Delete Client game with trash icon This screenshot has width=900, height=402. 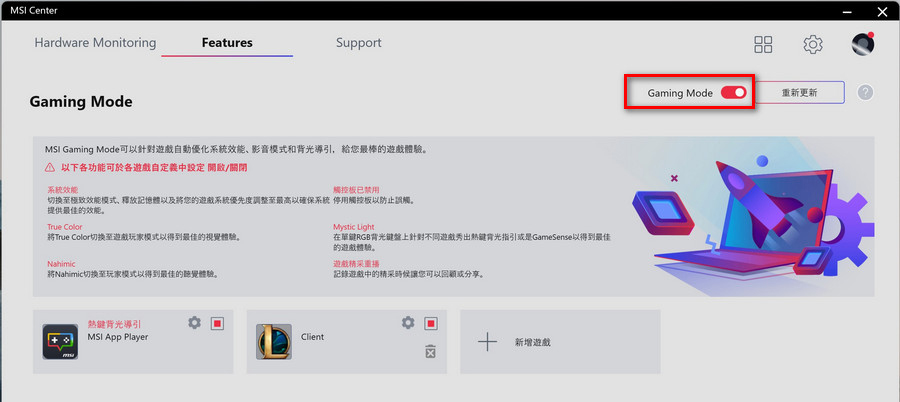click(430, 351)
